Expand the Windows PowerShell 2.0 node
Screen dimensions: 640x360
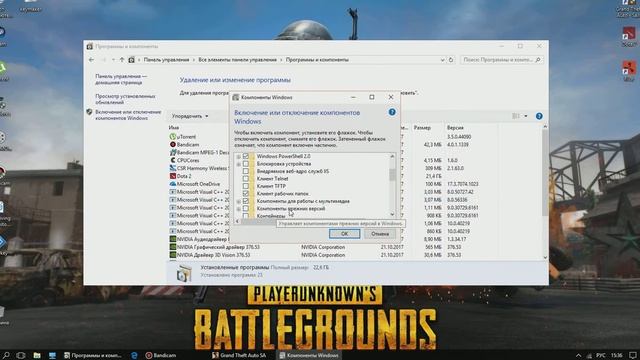tap(238, 157)
